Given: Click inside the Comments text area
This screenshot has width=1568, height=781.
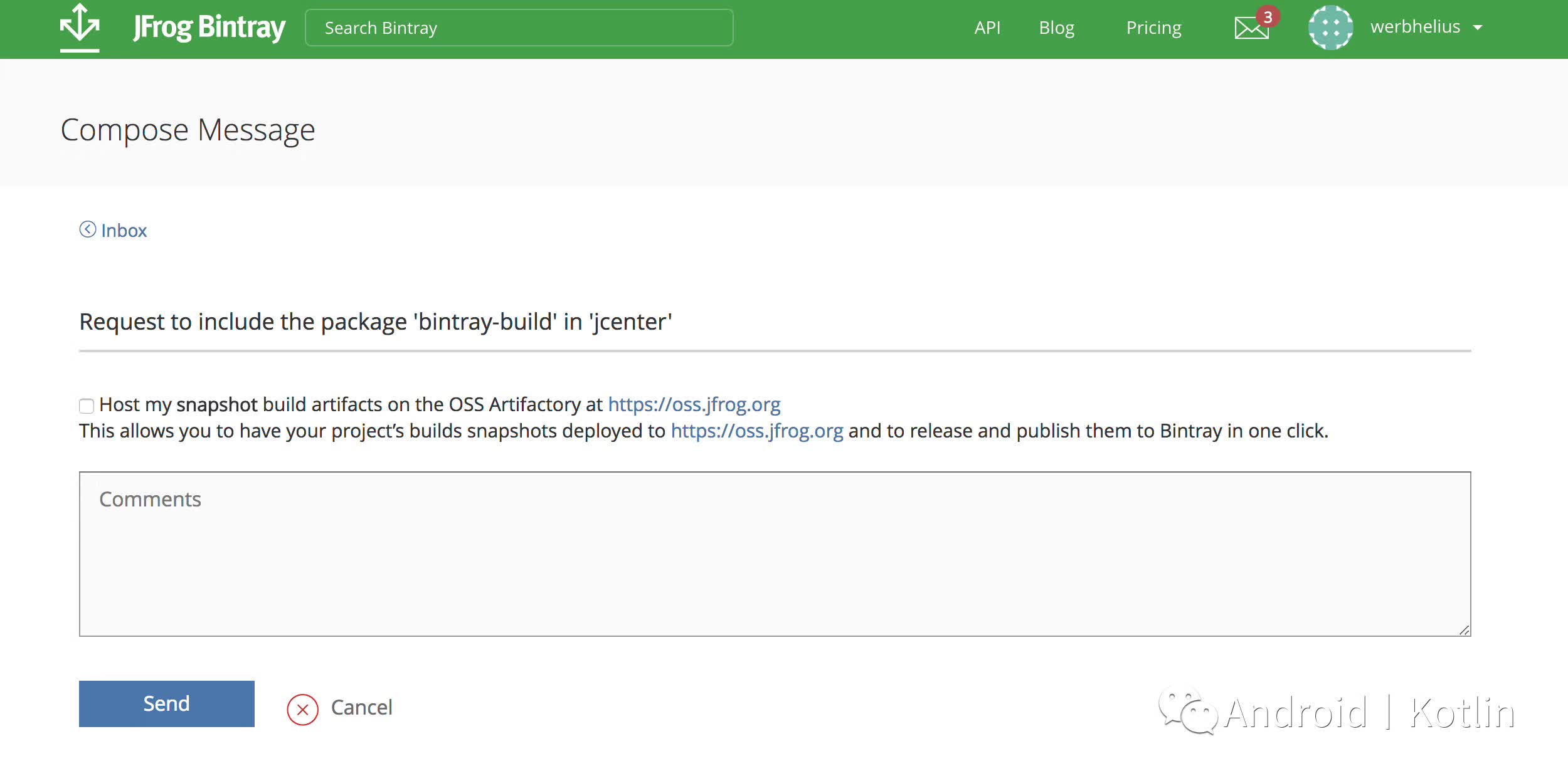Looking at the screenshot, I should pyautogui.click(x=775, y=554).
